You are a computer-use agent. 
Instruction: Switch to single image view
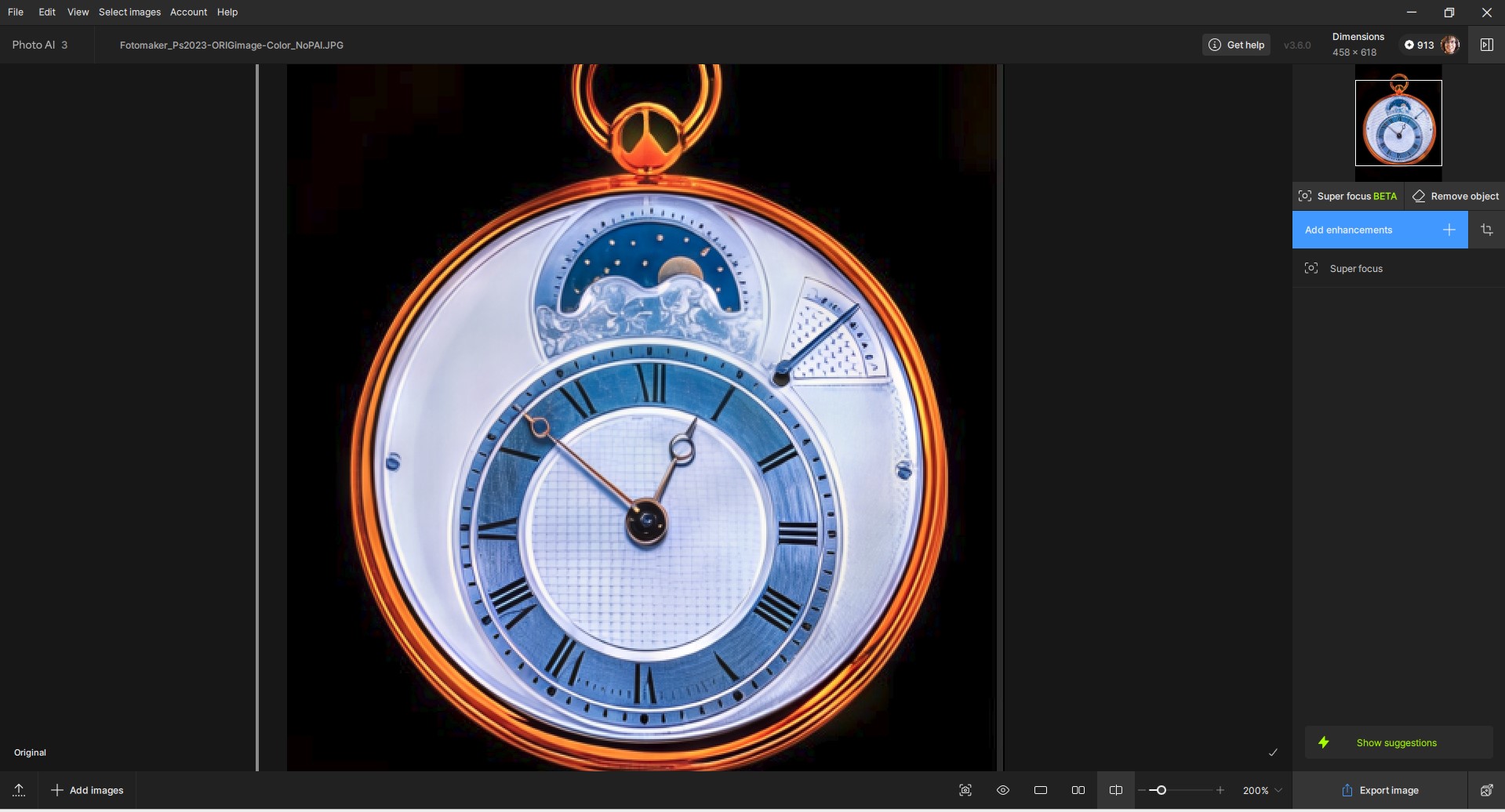(1041, 790)
